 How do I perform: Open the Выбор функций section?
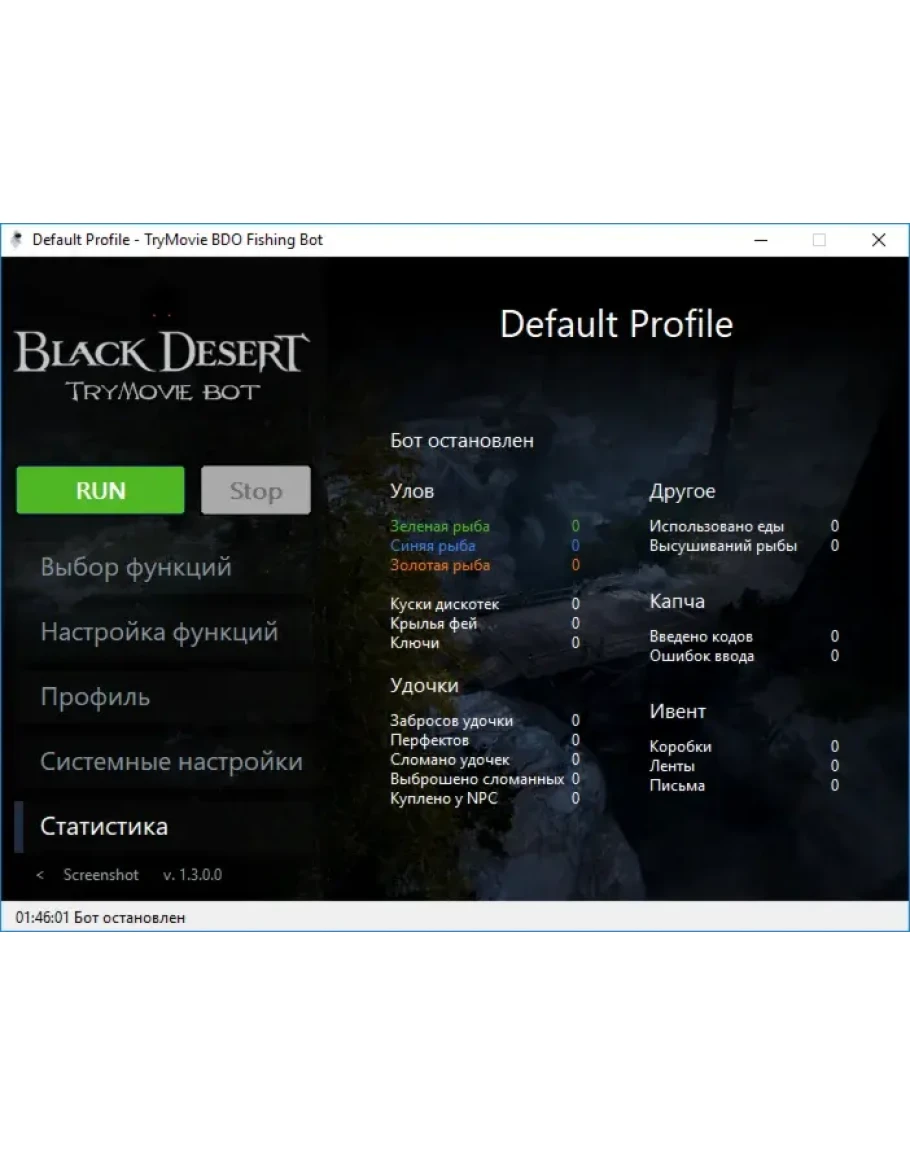coord(136,567)
